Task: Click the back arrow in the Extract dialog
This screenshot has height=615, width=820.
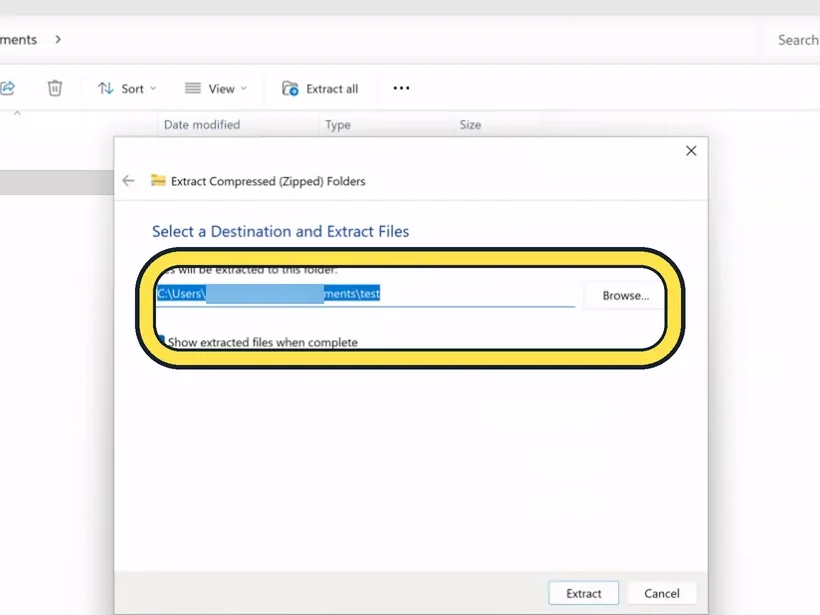Action: pos(128,181)
